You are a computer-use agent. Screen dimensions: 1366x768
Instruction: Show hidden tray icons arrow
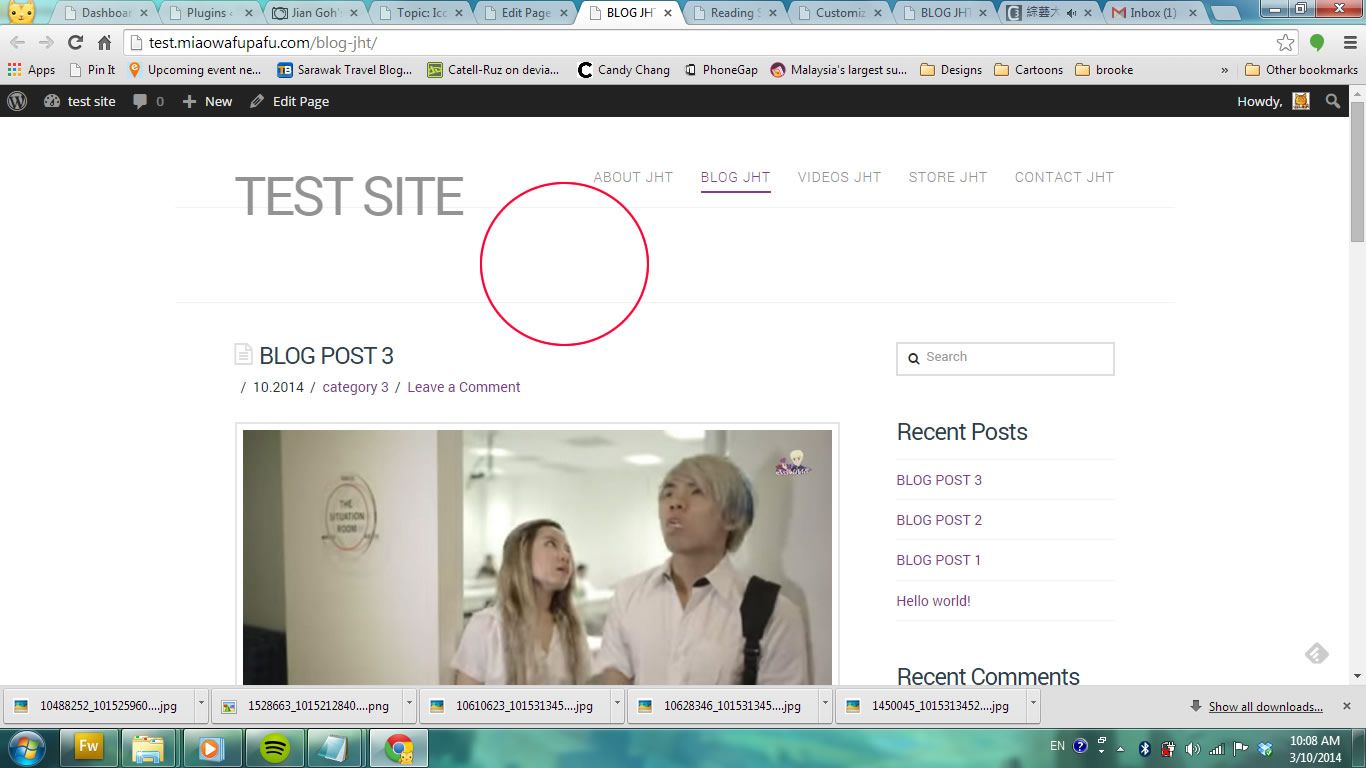(x=1120, y=748)
